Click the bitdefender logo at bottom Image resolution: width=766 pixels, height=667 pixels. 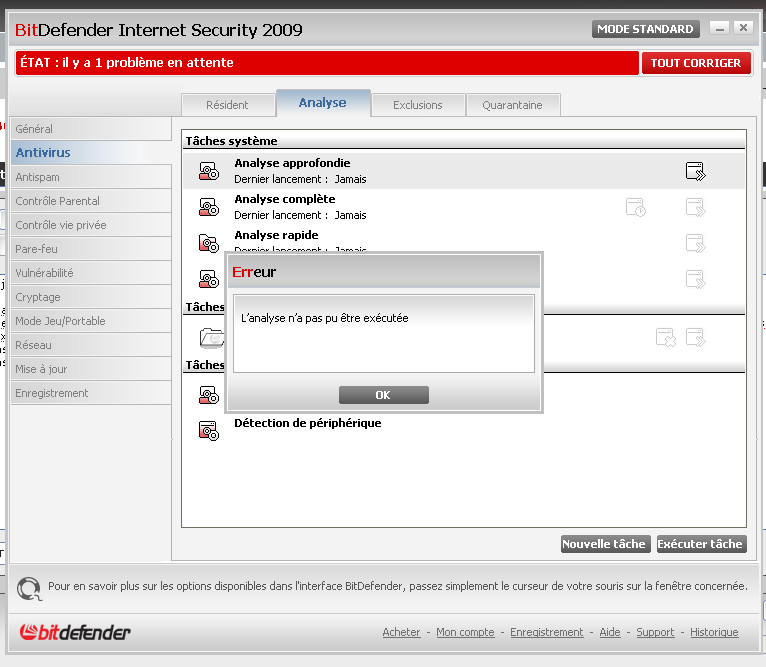click(x=75, y=632)
